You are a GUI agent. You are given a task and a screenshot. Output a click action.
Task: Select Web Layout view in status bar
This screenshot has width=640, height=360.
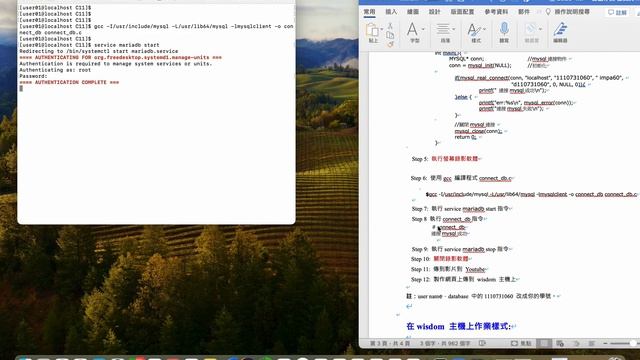point(560,343)
